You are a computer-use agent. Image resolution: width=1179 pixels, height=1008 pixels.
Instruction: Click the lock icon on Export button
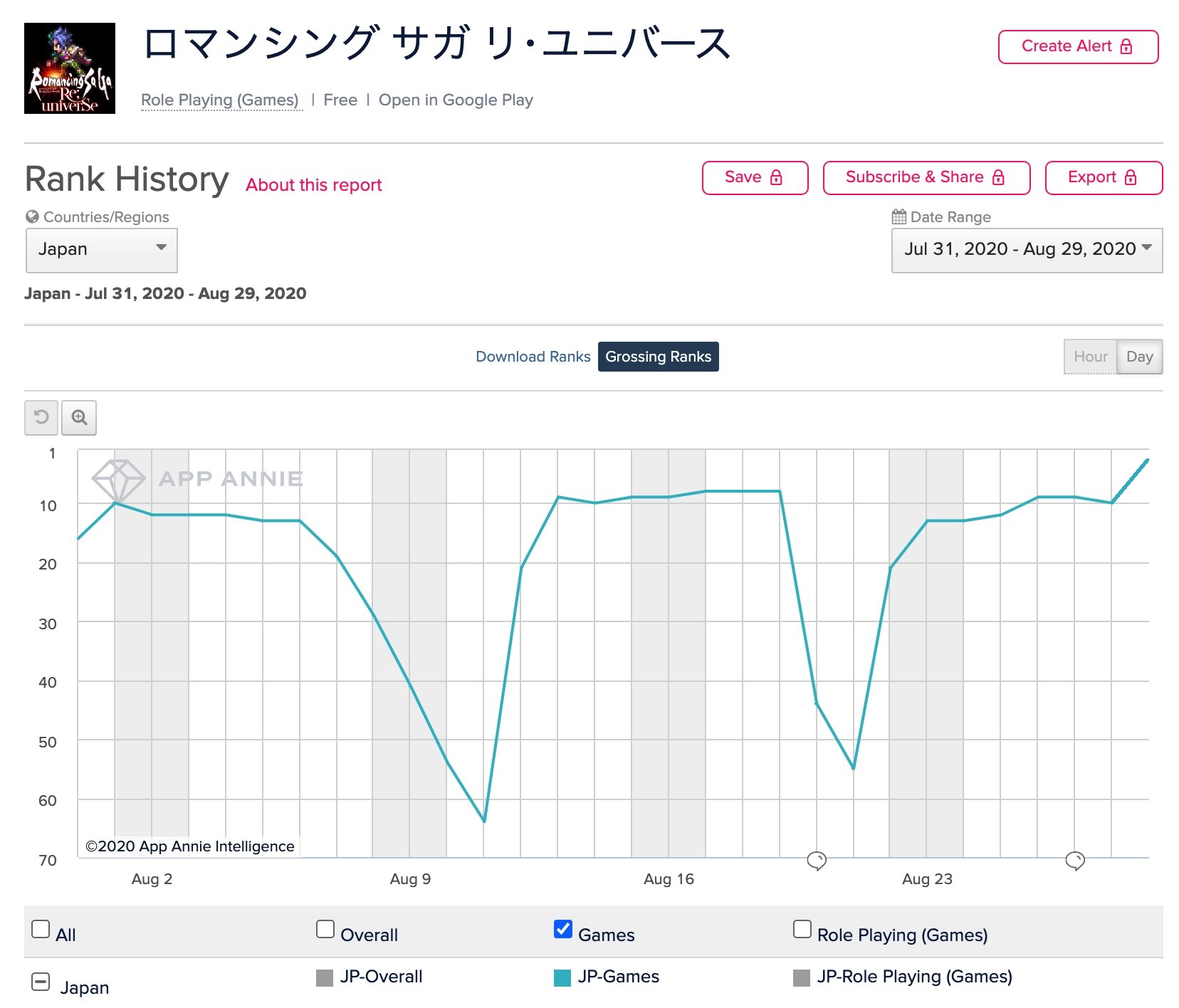point(1131,177)
